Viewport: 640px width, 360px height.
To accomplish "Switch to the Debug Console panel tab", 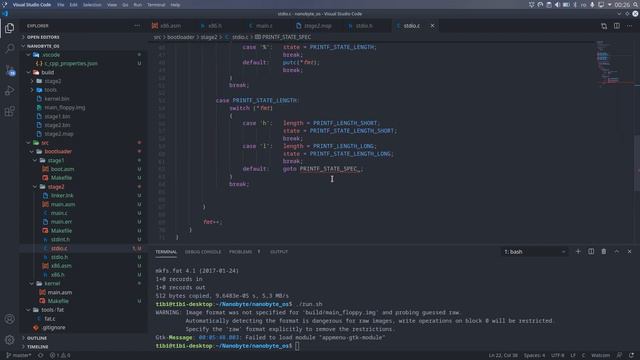I will pyautogui.click(x=203, y=252).
